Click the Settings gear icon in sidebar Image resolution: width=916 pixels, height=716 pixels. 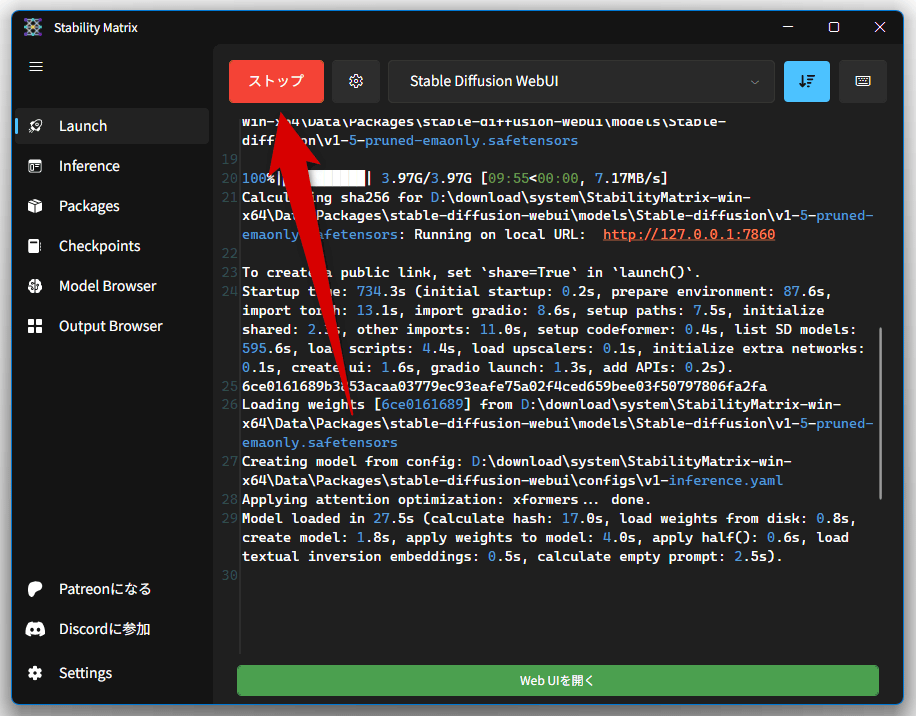point(35,673)
